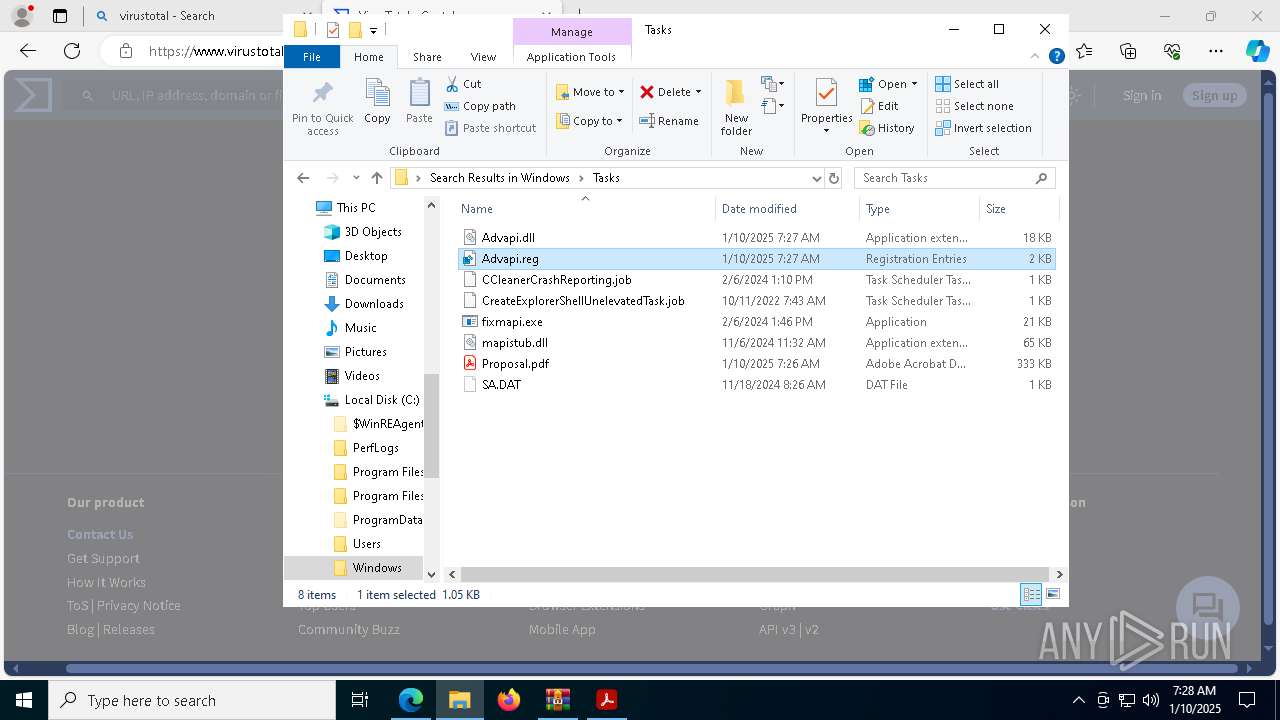
Task: Open Microsoft Edge from taskbar
Action: click(411, 700)
